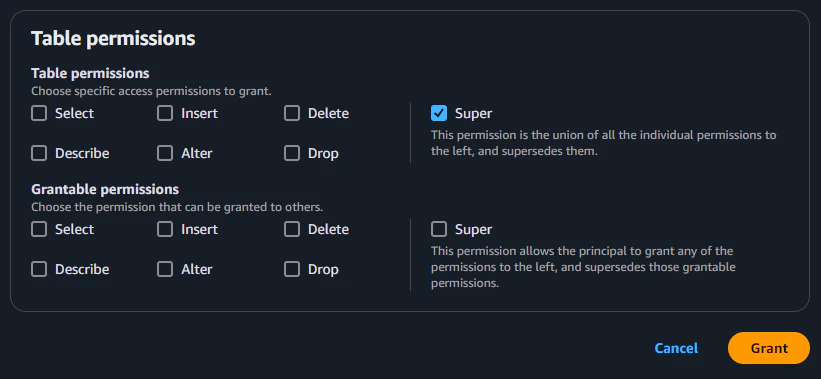Click the Describe label under Table permissions
This screenshot has width=821, height=379.
[82, 153]
